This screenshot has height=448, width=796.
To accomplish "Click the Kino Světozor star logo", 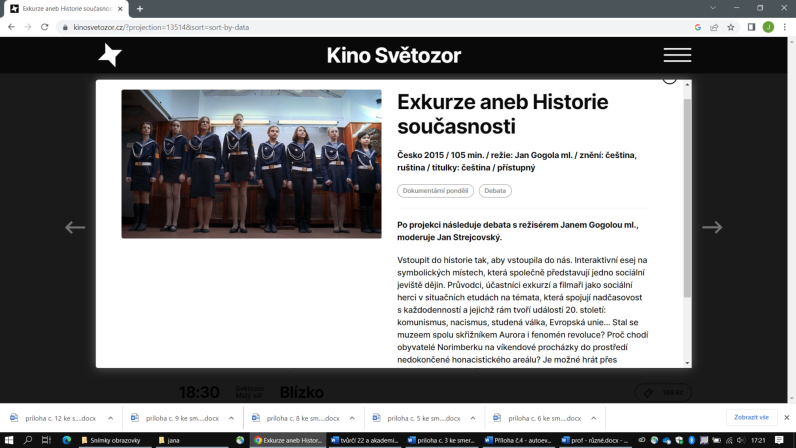I will (x=110, y=55).
